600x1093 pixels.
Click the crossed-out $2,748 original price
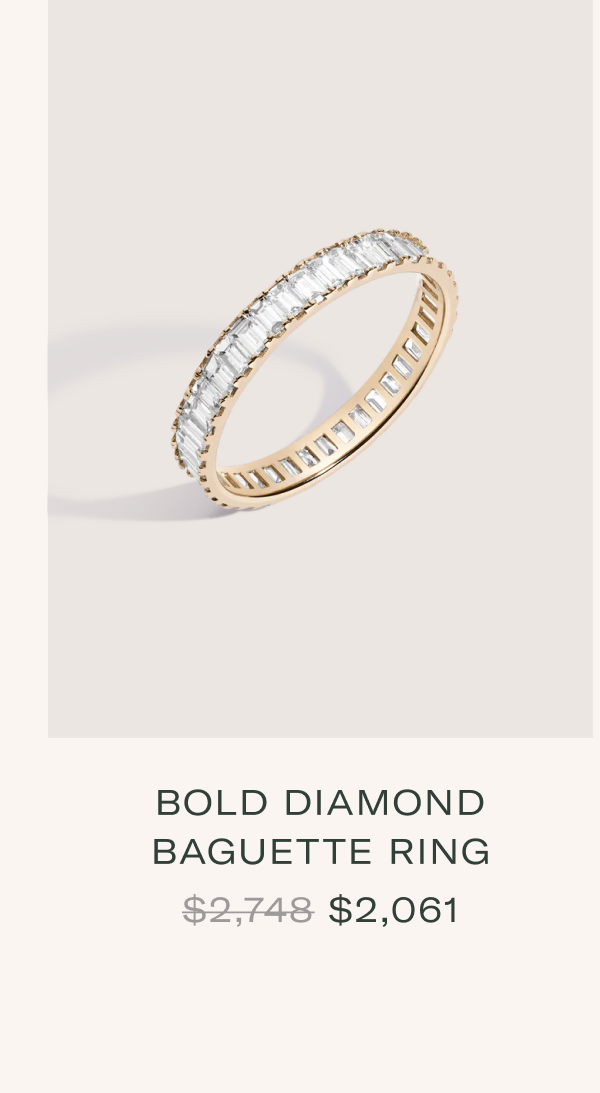point(247,910)
